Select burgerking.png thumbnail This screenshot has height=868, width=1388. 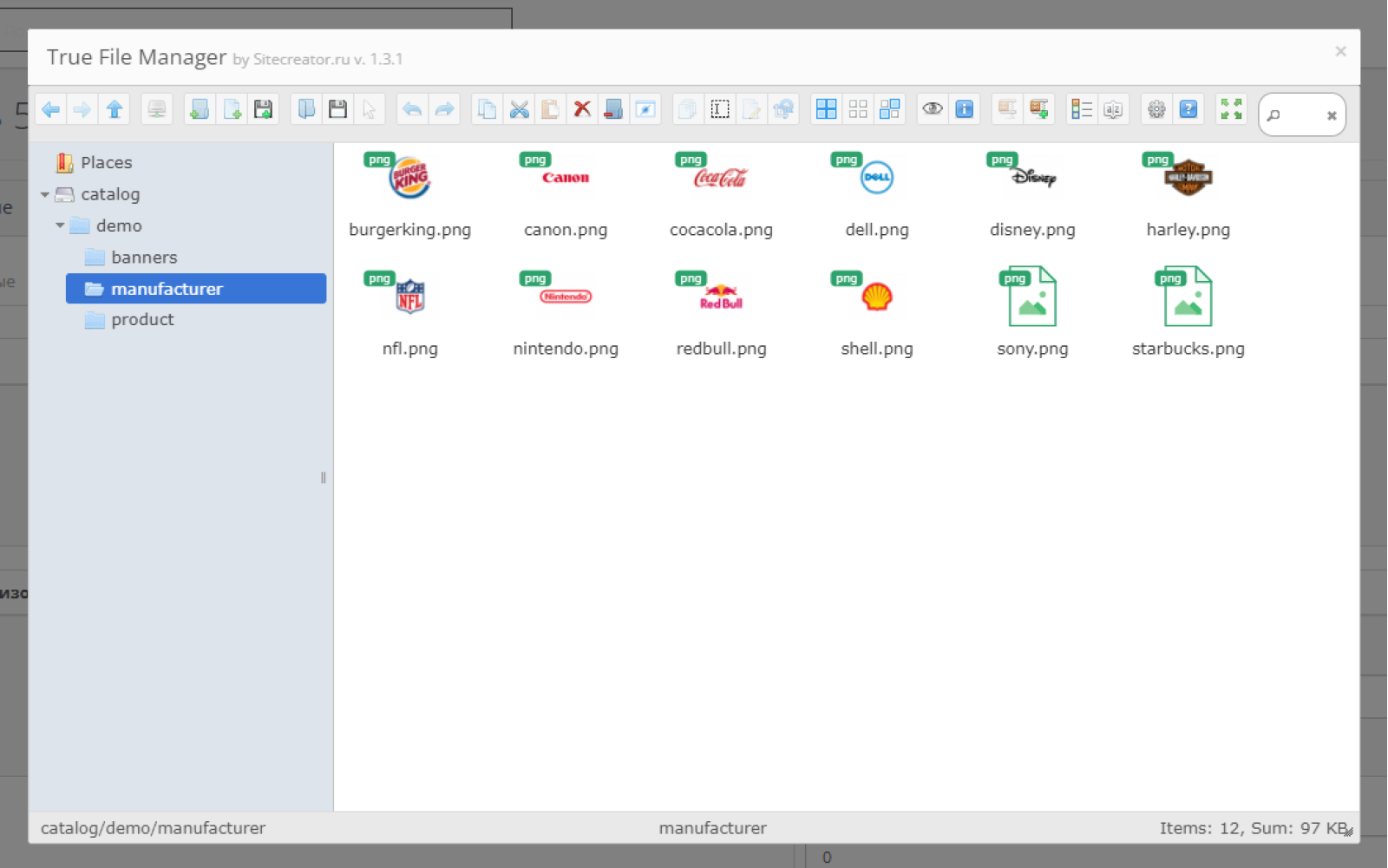(410, 179)
